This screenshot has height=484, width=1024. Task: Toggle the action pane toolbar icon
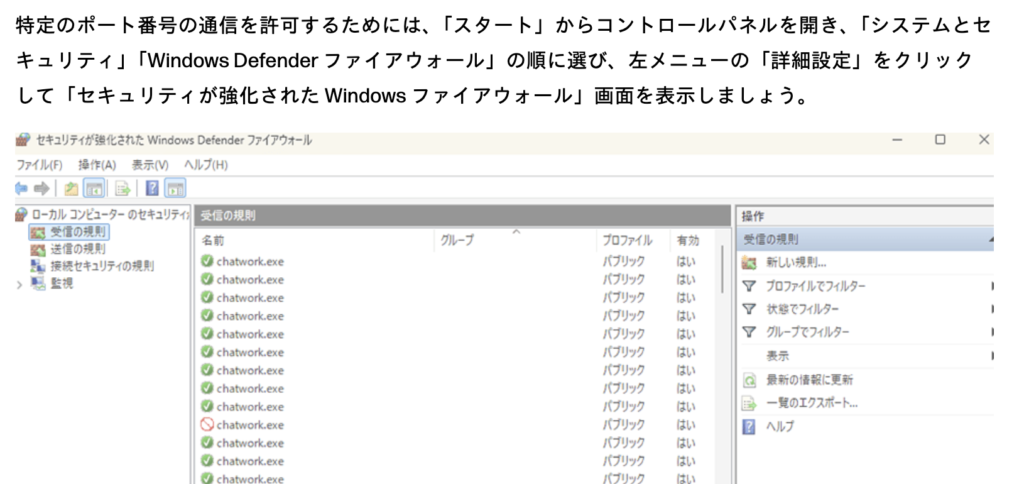point(175,188)
